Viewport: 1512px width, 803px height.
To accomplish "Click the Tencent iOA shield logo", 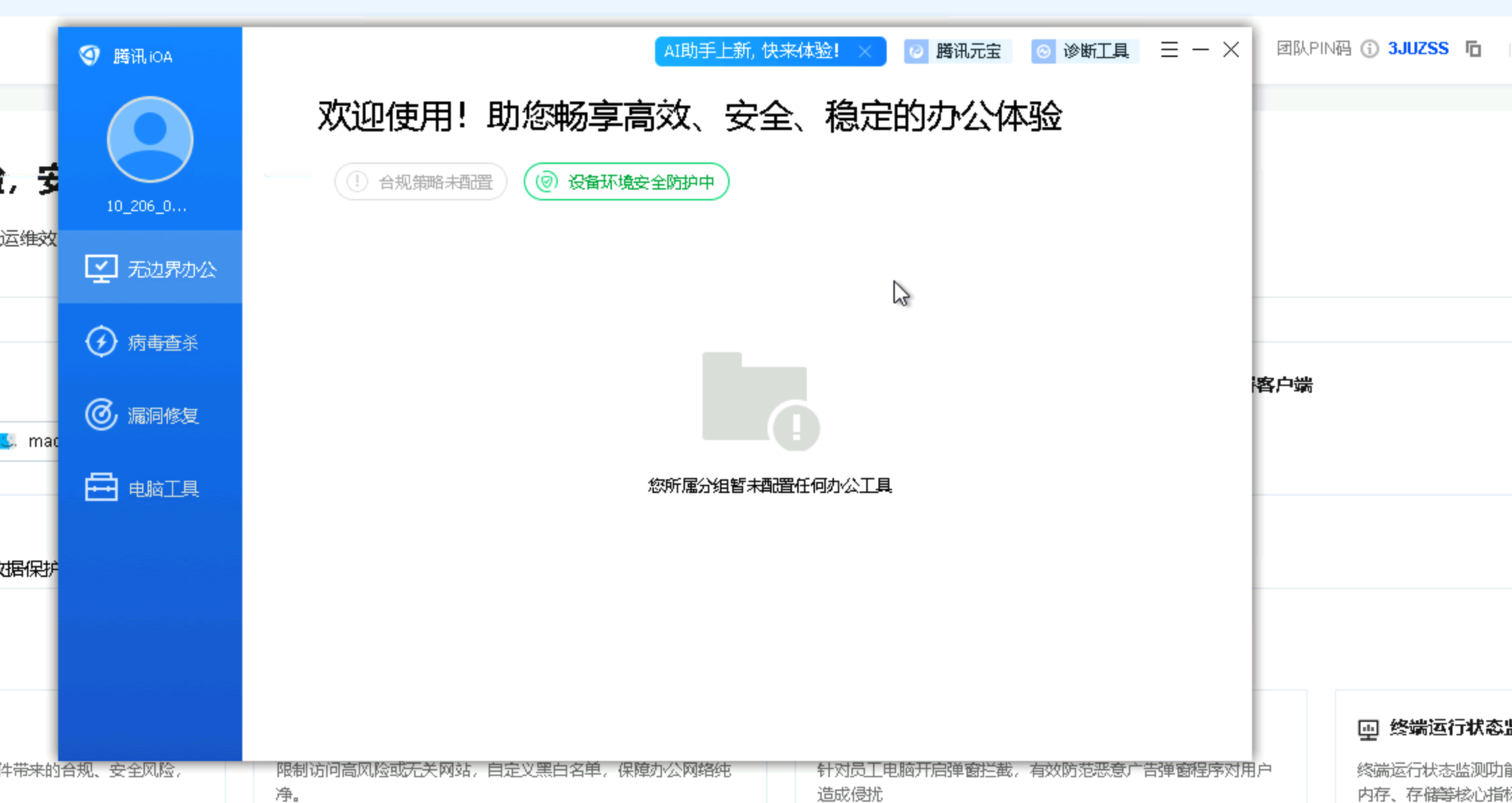I will click(x=89, y=55).
